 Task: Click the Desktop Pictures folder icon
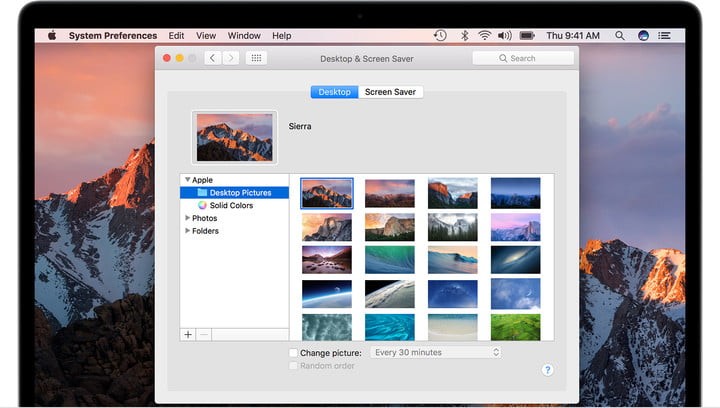[x=202, y=192]
